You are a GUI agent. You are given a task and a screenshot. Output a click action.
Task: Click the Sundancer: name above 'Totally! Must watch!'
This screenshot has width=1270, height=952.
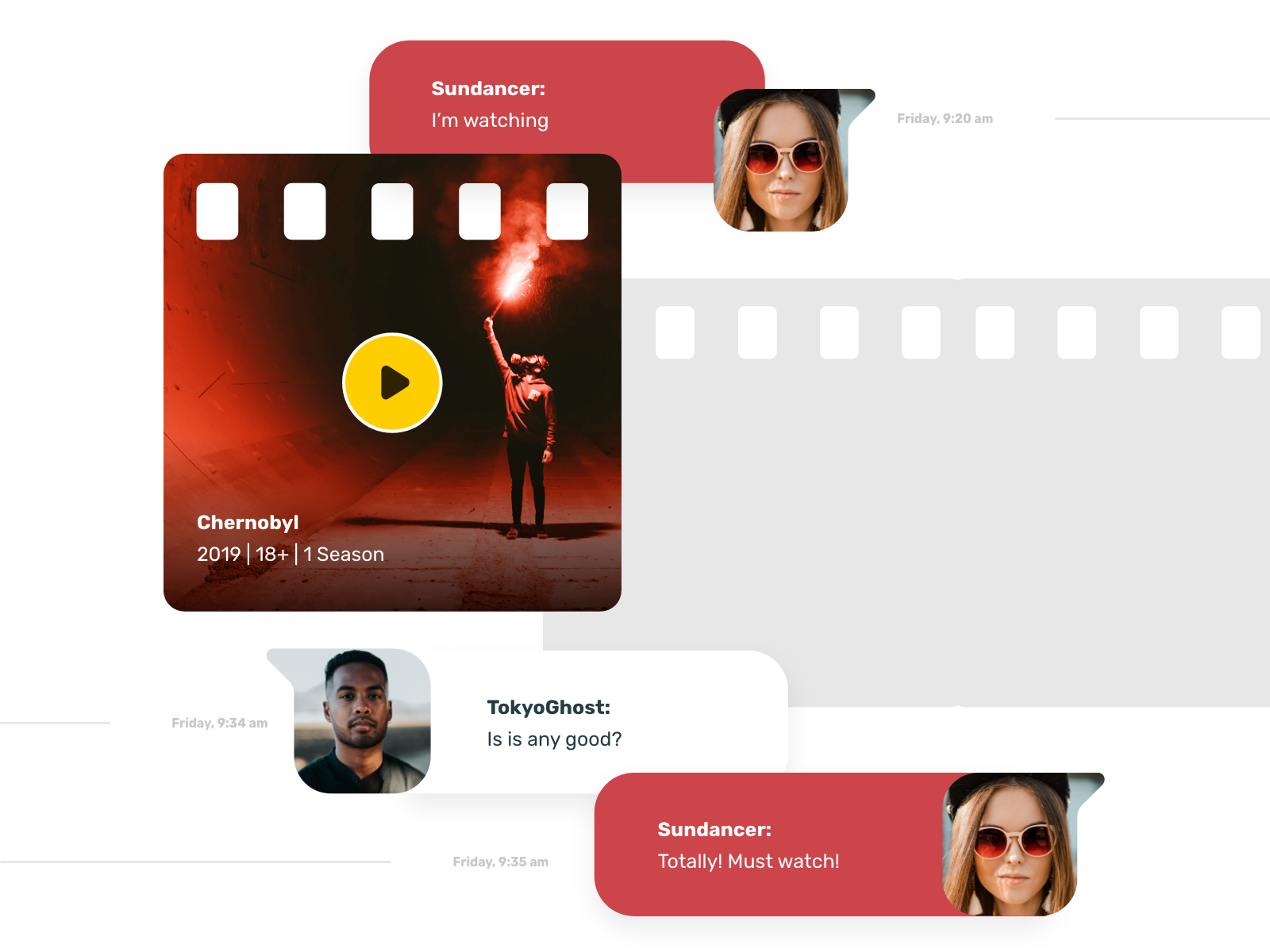click(714, 830)
